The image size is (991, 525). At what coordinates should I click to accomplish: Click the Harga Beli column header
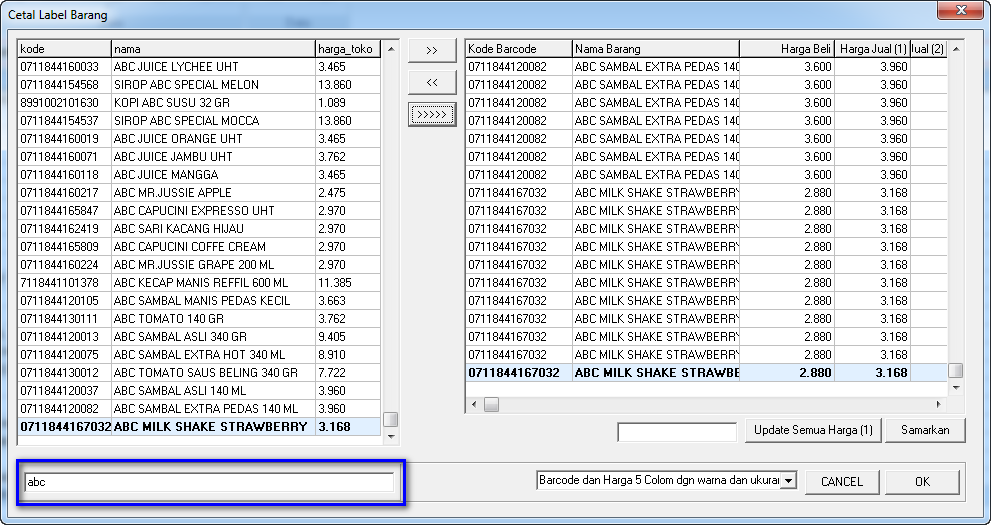coord(787,49)
